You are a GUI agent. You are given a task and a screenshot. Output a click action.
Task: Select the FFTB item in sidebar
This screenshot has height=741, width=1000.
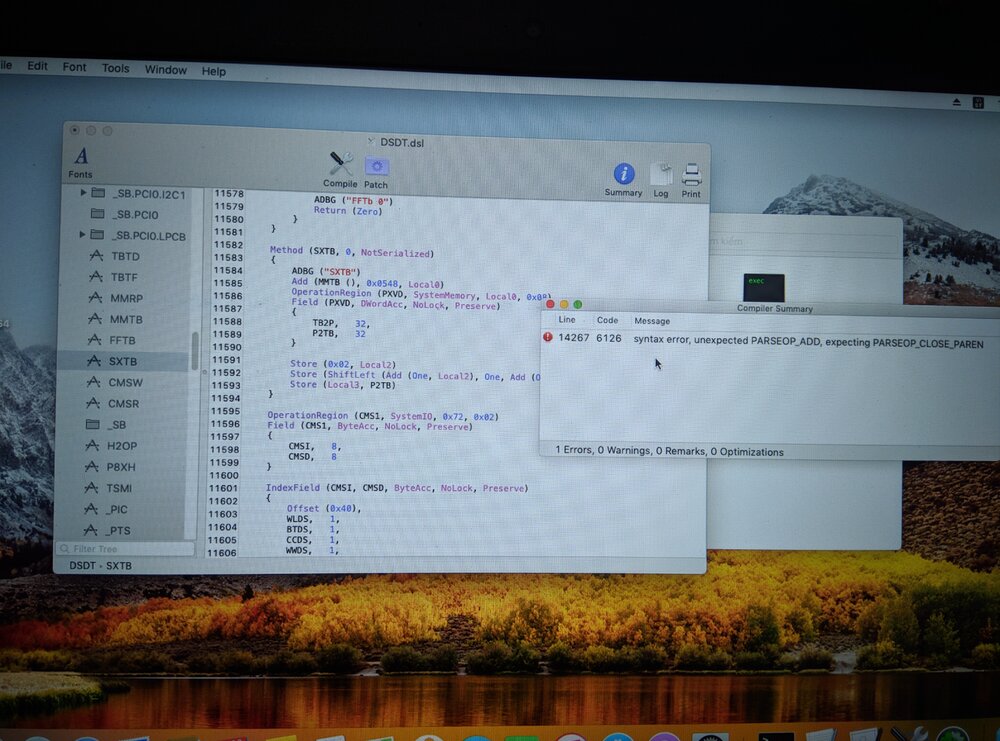(123, 340)
